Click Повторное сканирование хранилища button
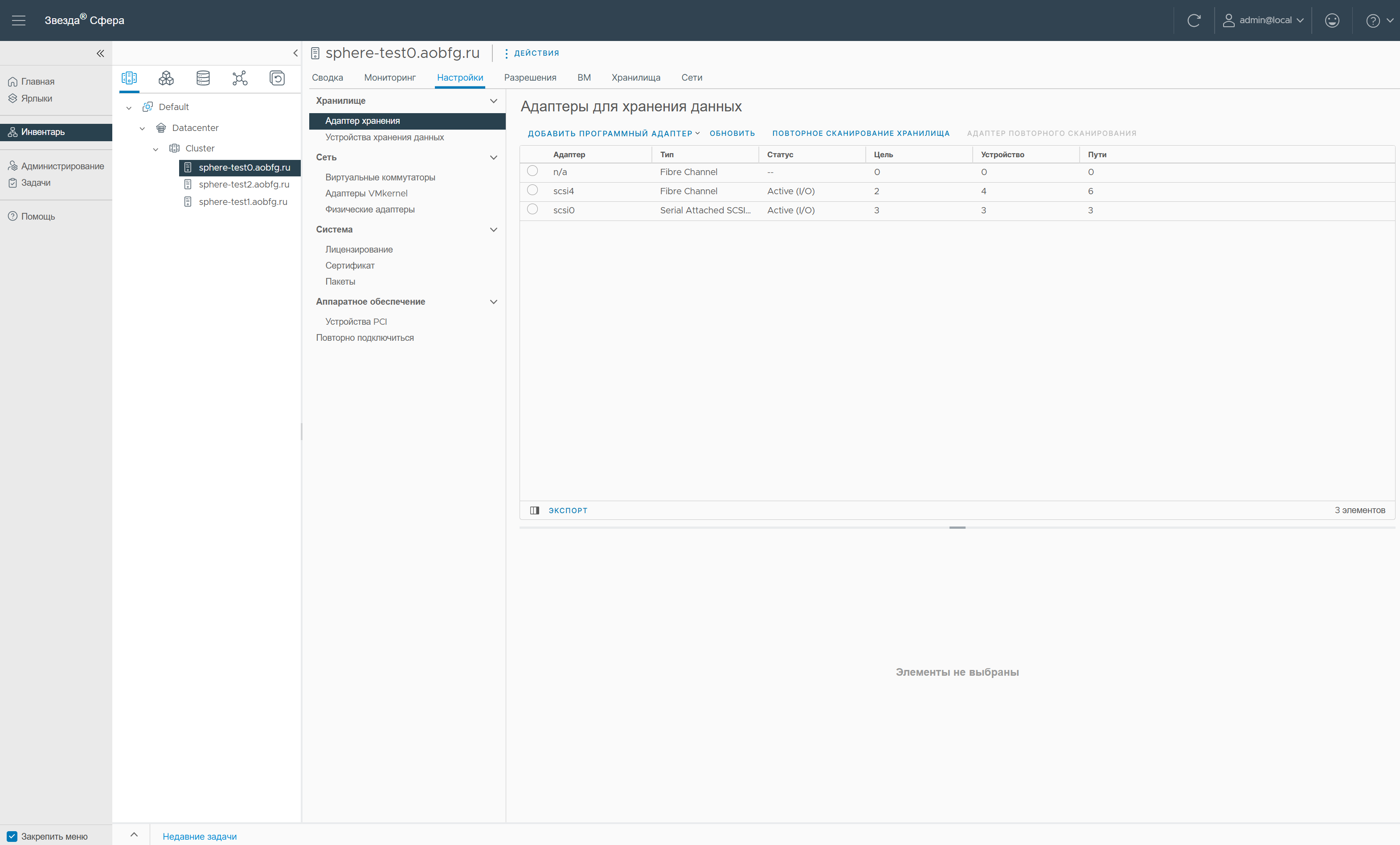Viewport: 1400px width, 845px height. (x=860, y=134)
